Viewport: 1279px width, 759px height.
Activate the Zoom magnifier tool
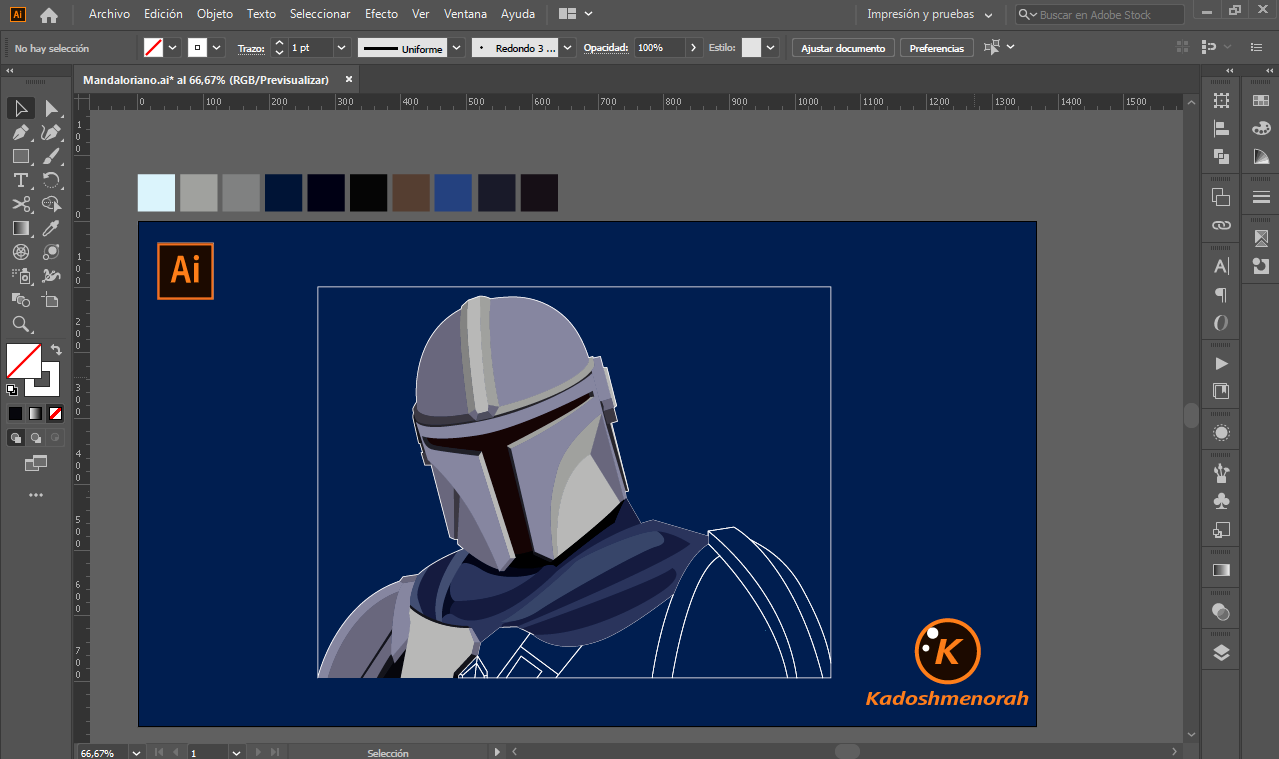(x=20, y=324)
